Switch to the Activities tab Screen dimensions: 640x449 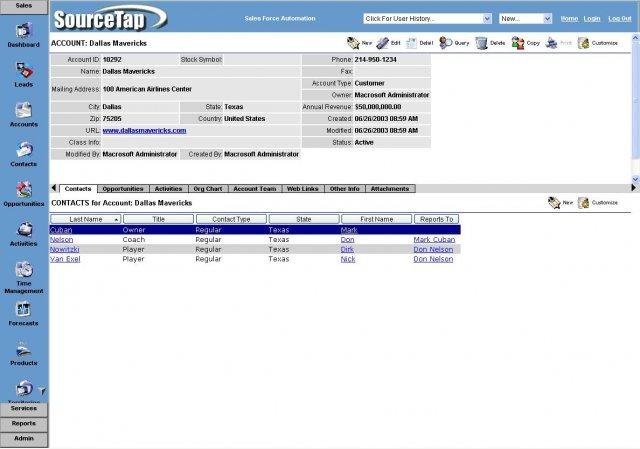(x=168, y=189)
